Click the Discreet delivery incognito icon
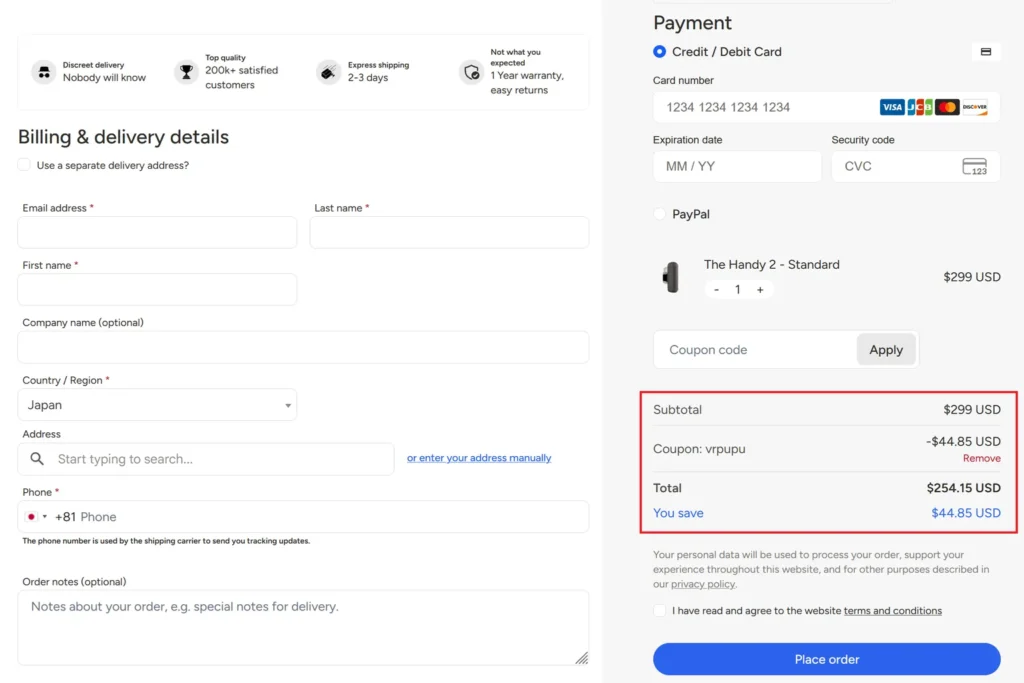This screenshot has height=683, width=1024. [x=44, y=72]
